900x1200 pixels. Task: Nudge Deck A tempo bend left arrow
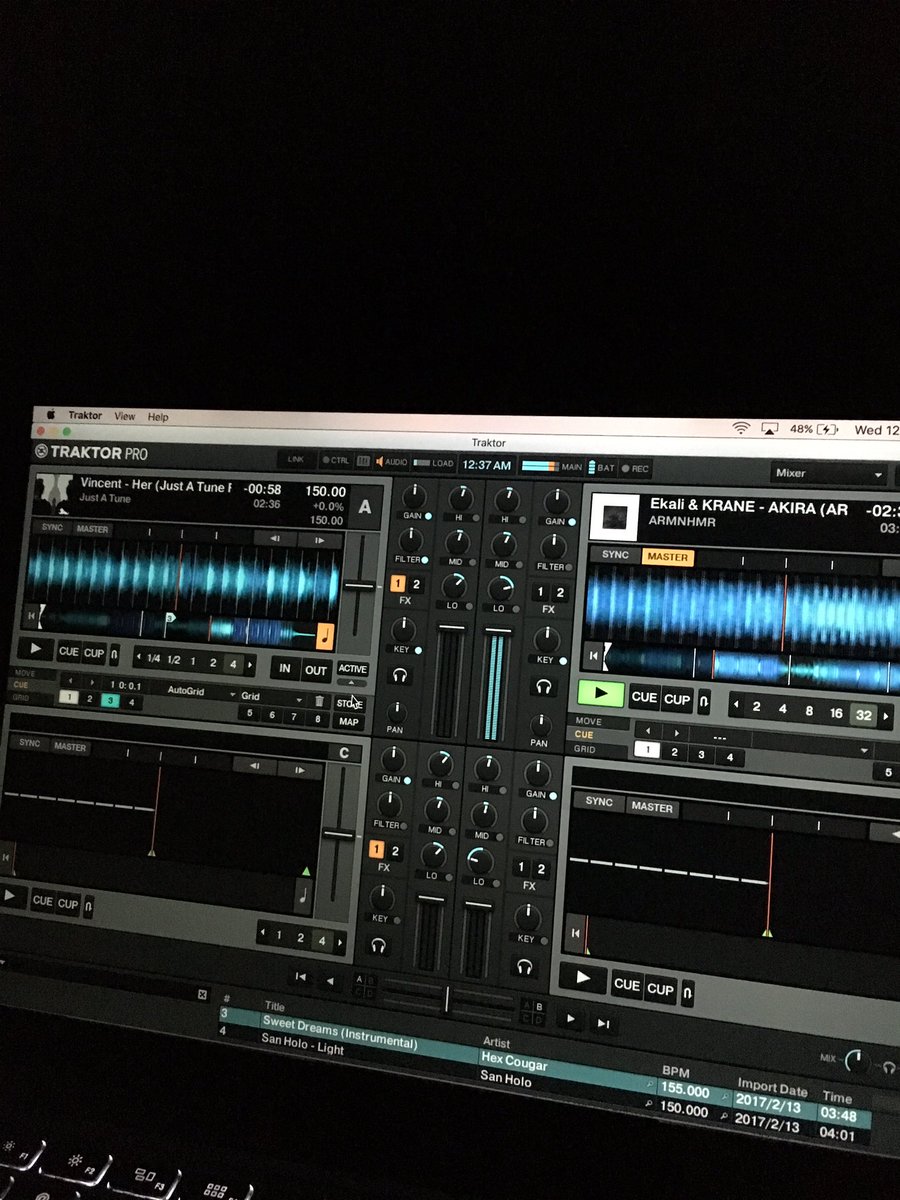(x=275, y=539)
